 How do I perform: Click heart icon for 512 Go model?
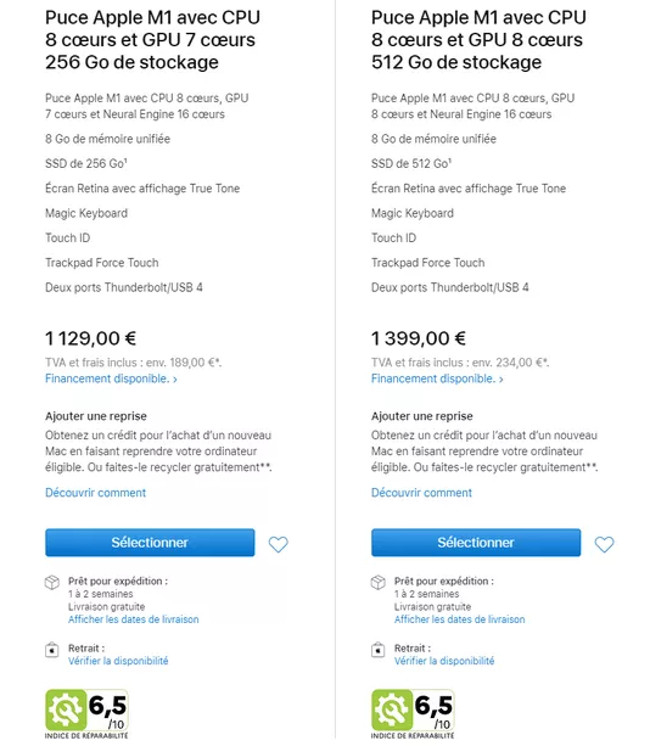604,544
